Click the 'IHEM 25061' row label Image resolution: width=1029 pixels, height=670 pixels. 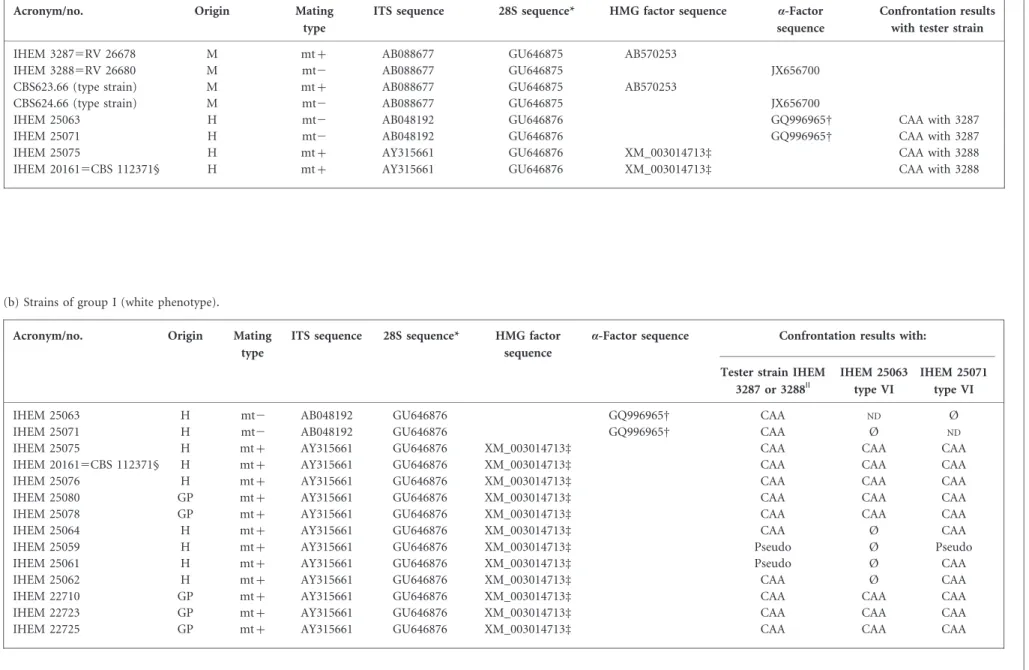pyautogui.click(x=47, y=563)
